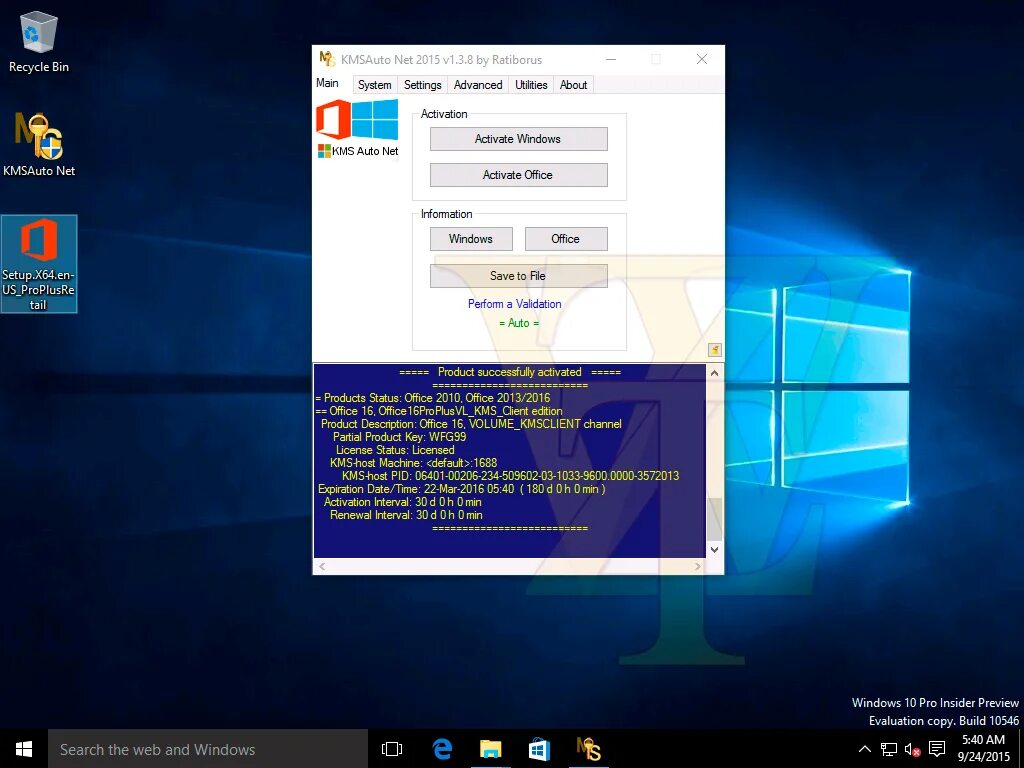Click the Expiration Date/Time log line
Image resolution: width=1024 pixels, height=768 pixels.
tap(462, 489)
